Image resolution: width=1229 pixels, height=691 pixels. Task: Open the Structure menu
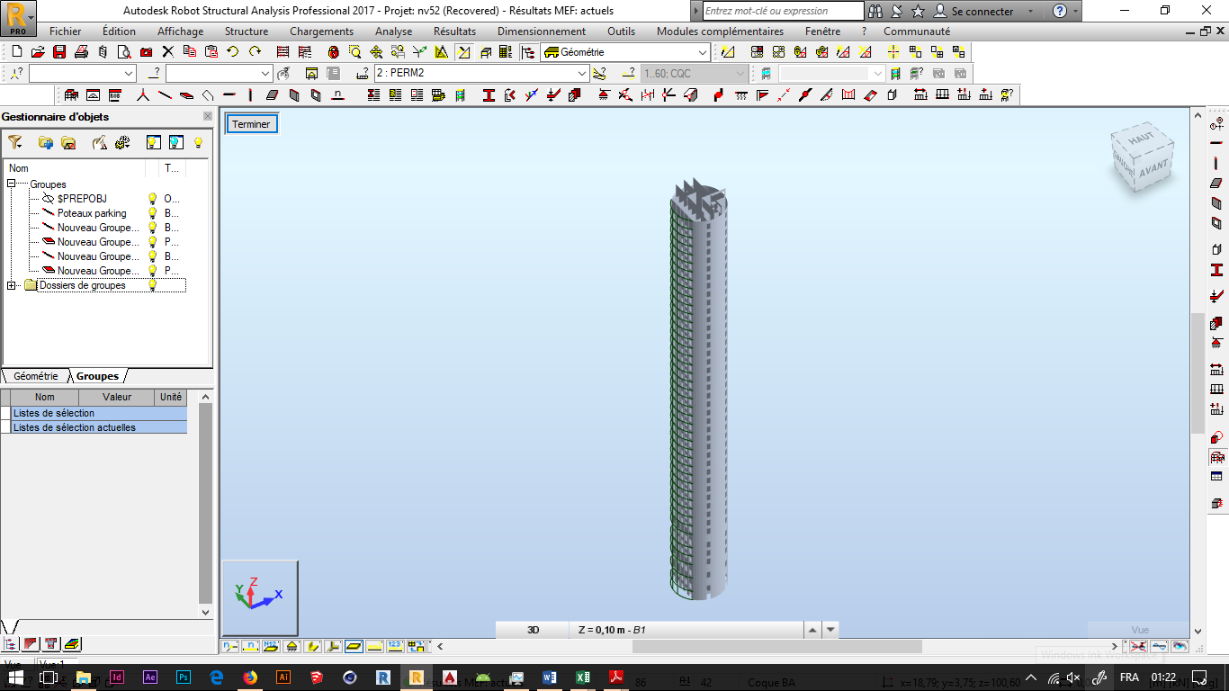coord(246,31)
